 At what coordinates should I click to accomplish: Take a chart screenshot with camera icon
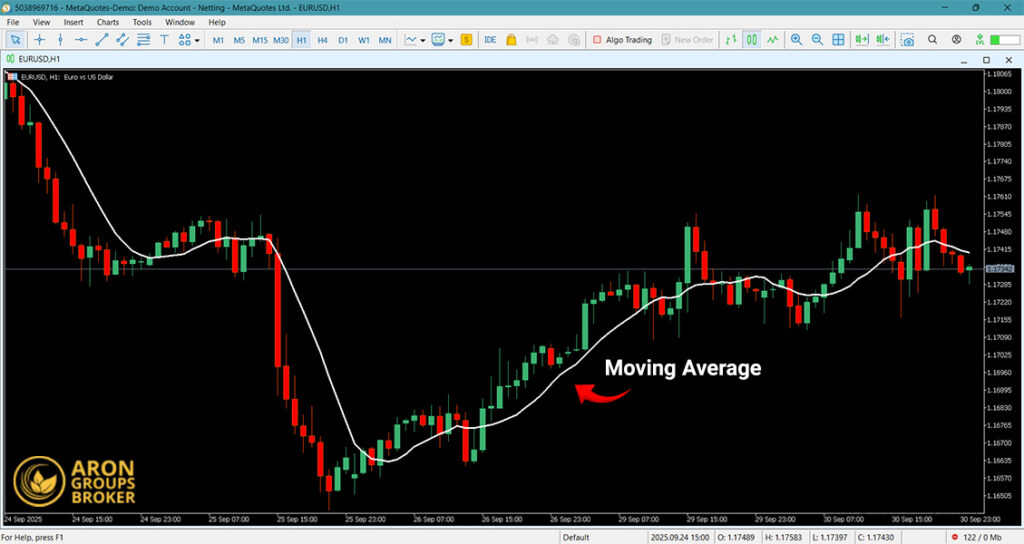[x=906, y=40]
